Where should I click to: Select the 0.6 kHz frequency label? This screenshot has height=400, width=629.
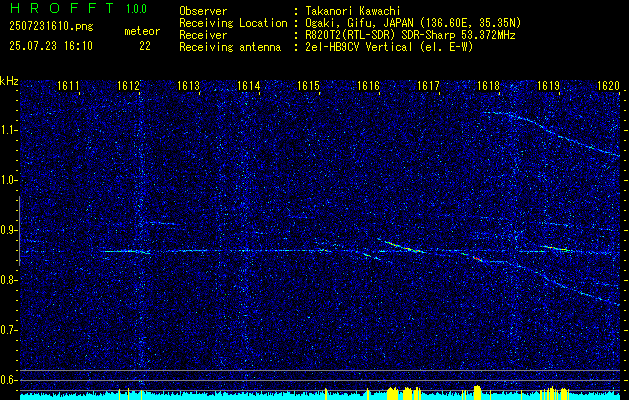pyautogui.click(x=8, y=380)
